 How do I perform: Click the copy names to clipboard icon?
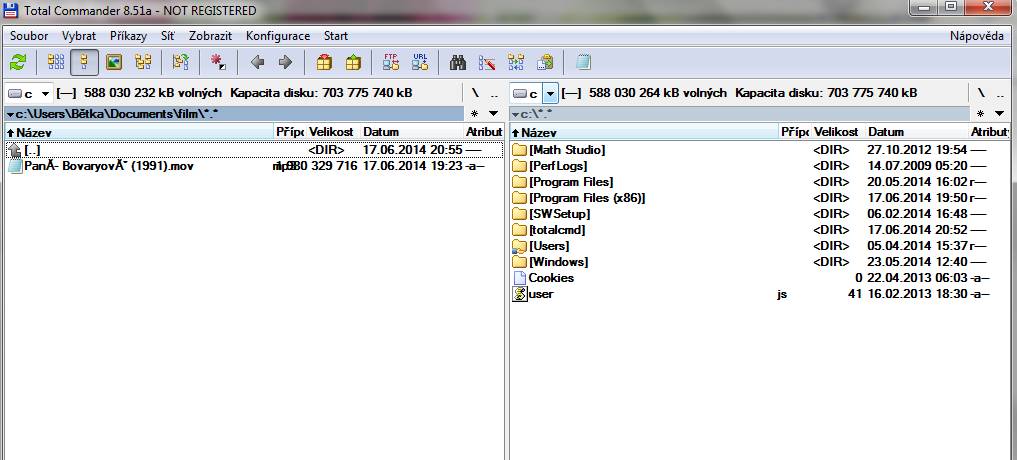pyautogui.click(x=545, y=62)
